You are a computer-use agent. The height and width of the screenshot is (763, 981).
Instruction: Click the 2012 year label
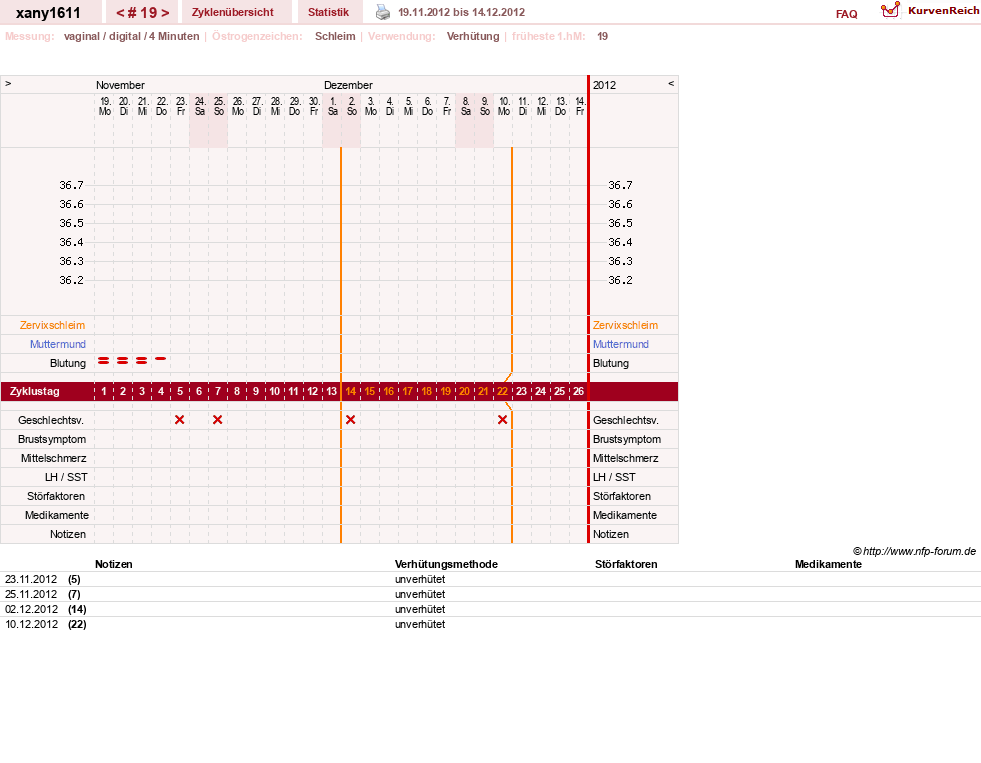click(x=604, y=85)
